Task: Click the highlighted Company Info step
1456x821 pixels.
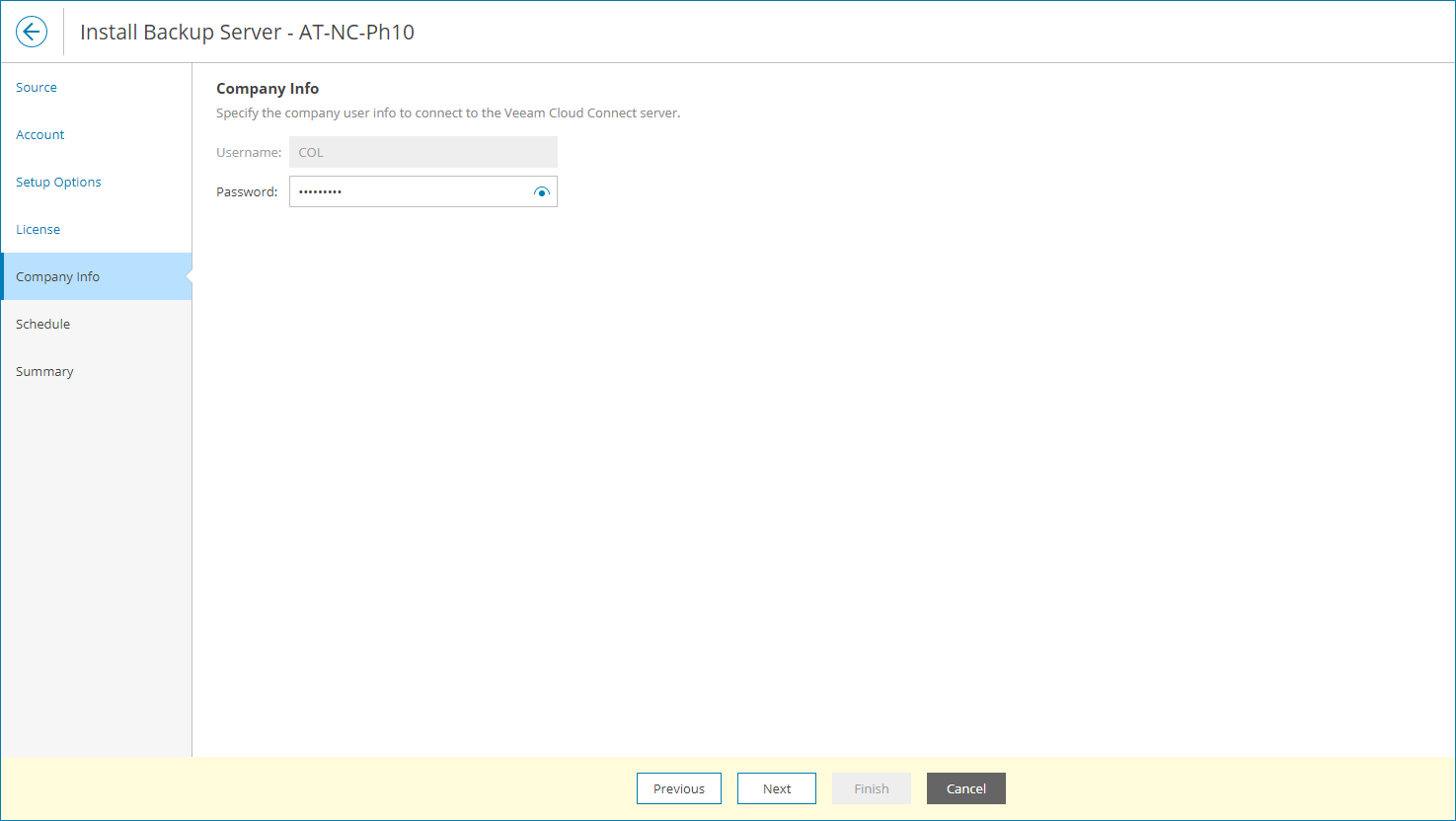Action: (x=57, y=276)
